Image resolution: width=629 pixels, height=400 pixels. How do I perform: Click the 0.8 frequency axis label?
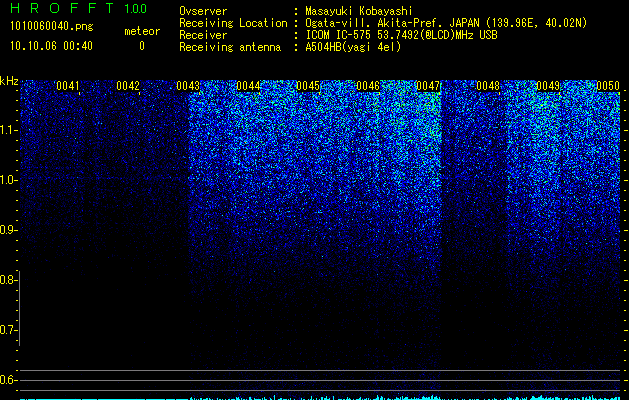click(x=8, y=280)
